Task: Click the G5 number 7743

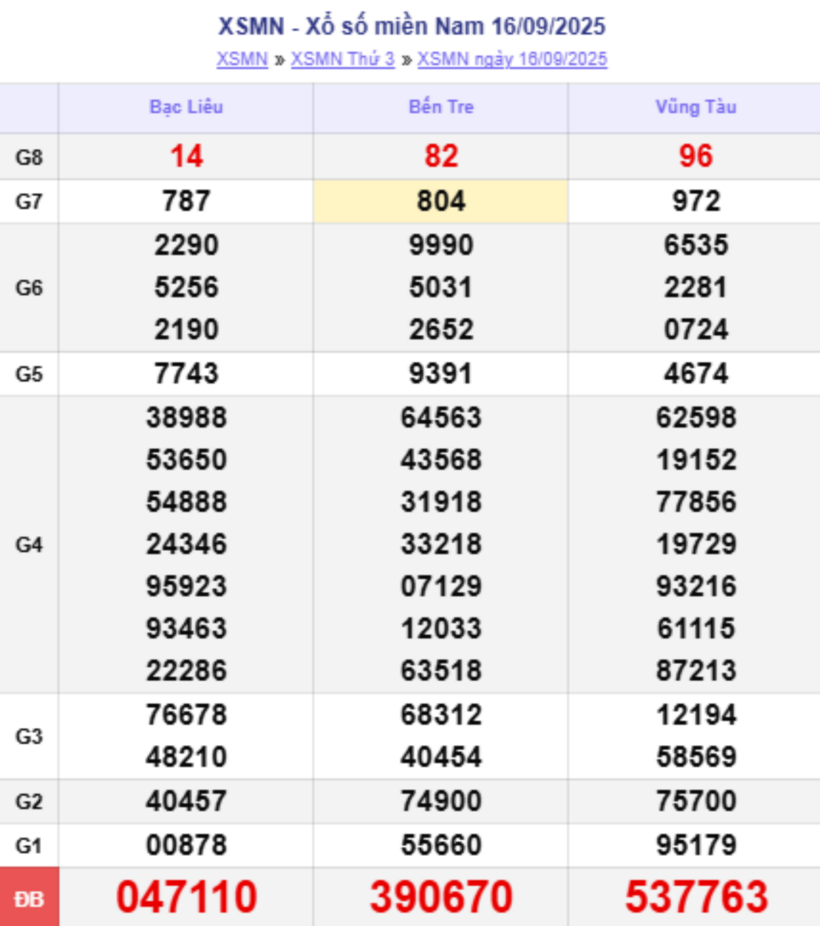Action: pyautogui.click(x=186, y=374)
